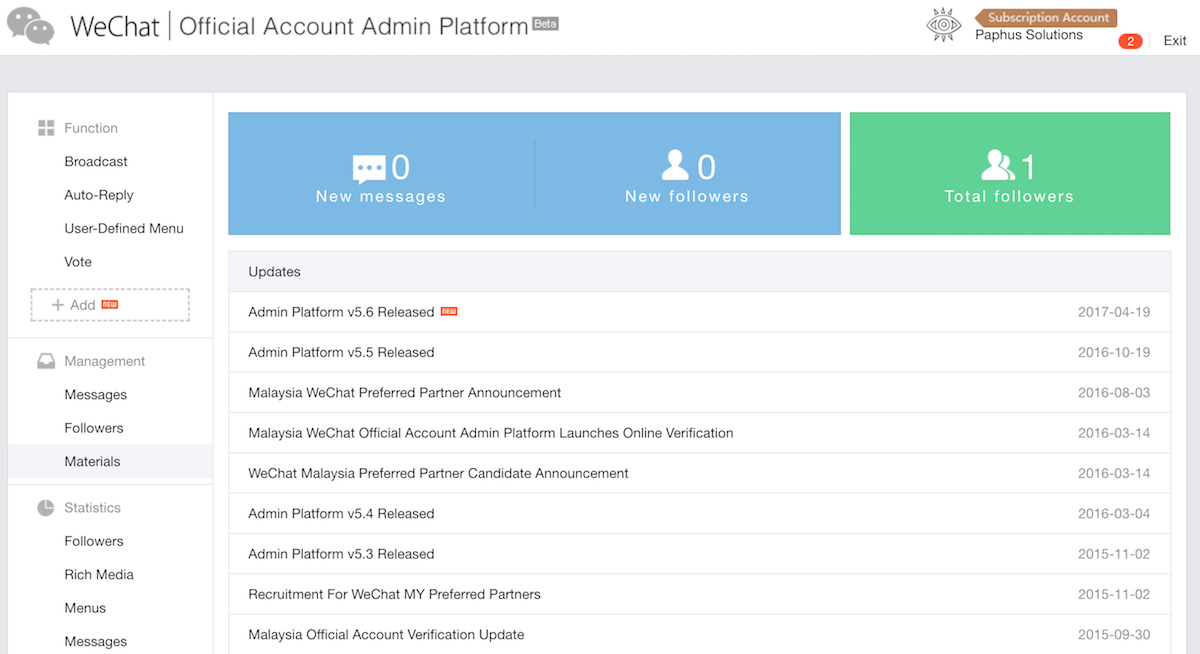Open Malaysia WeChat Preferred Partner Announcement

[405, 393]
